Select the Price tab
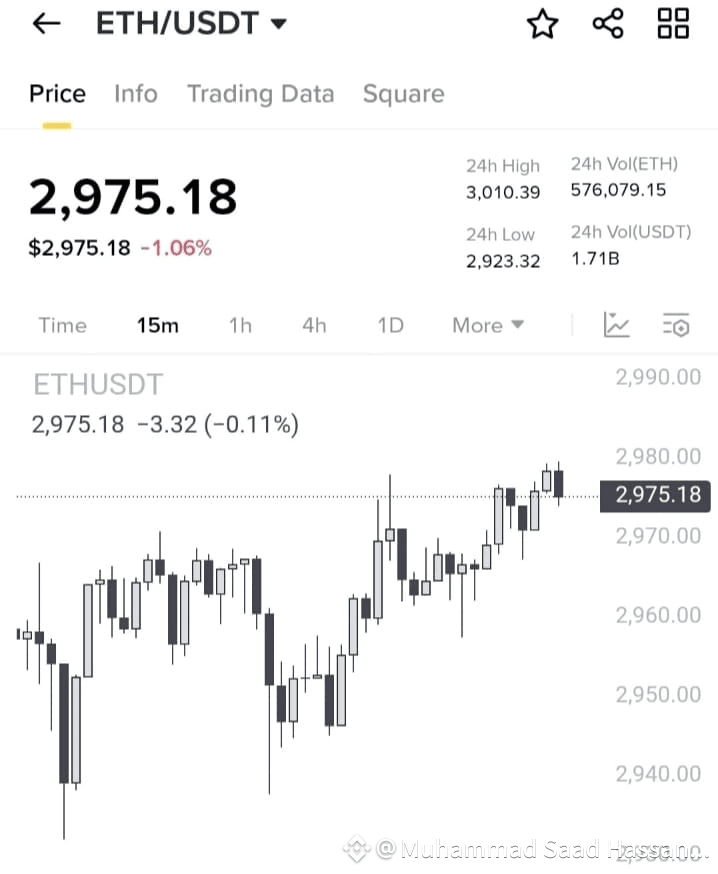718x874 pixels. [x=57, y=94]
